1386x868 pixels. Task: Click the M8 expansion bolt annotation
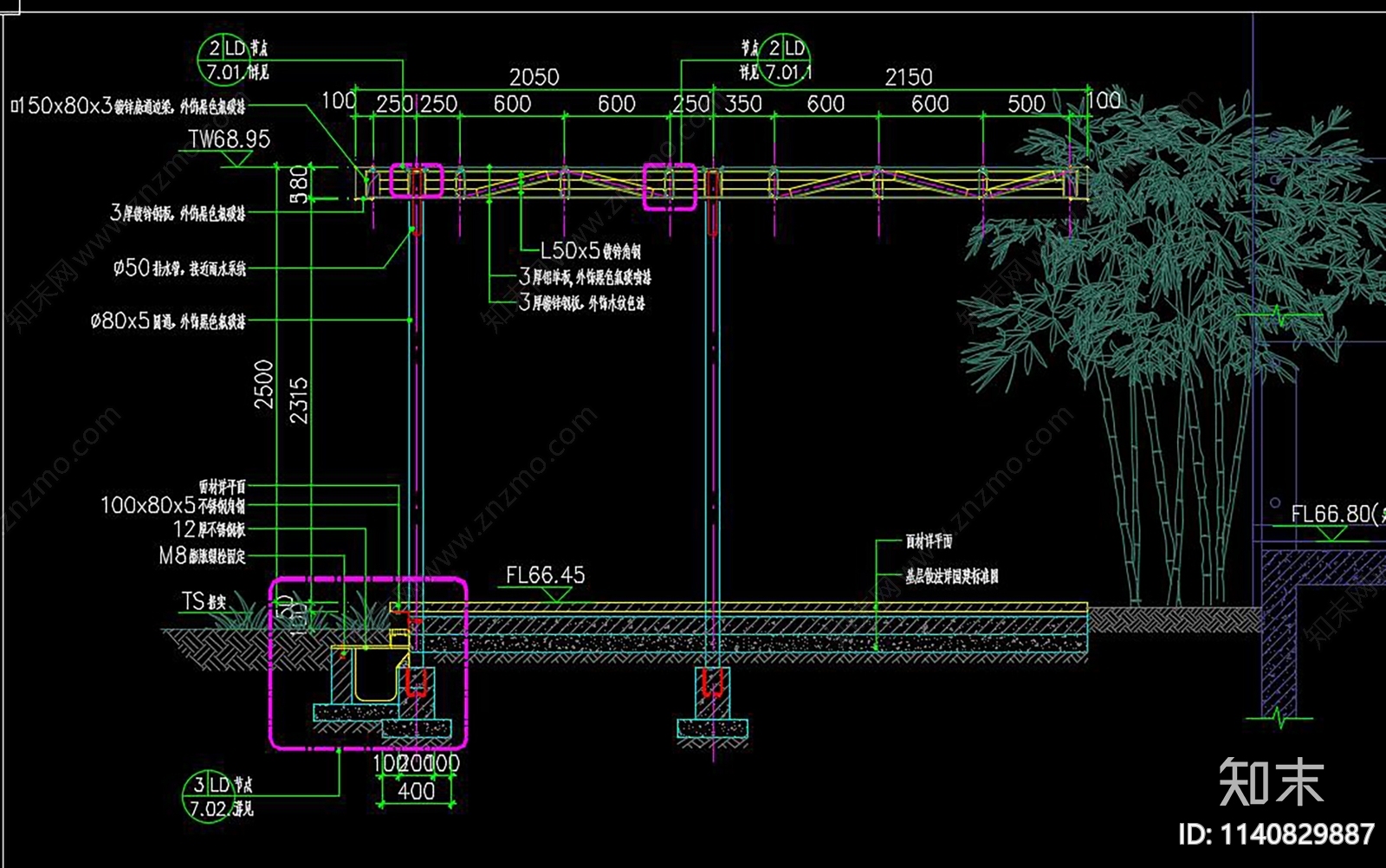[203, 556]
